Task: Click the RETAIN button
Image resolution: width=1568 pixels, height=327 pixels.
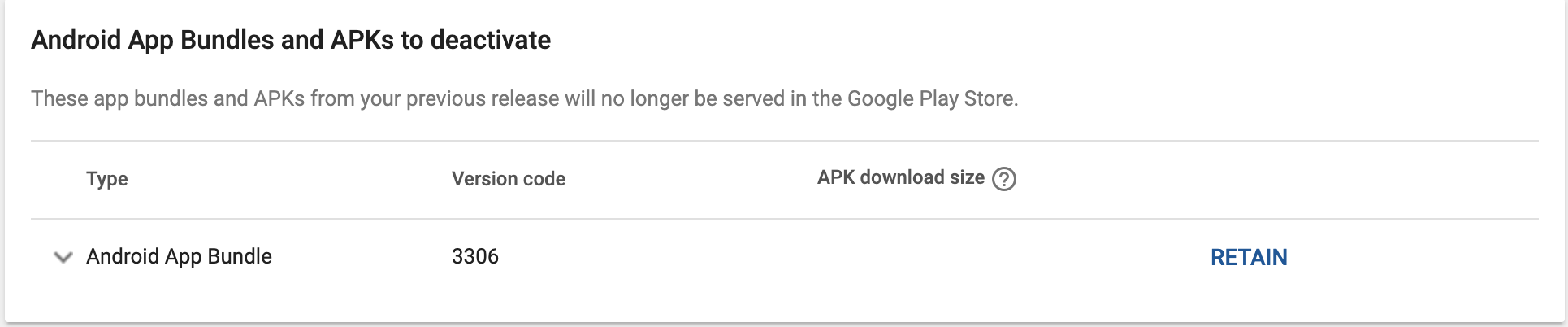Action: point(1248,257)
